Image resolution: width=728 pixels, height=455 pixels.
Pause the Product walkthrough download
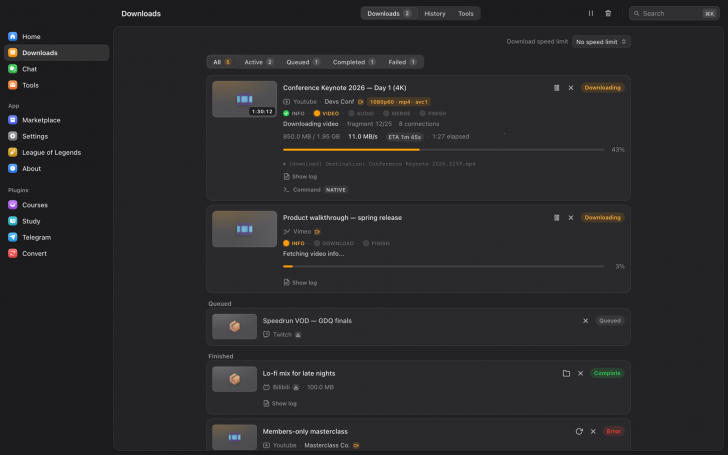(x=556, y=218)
